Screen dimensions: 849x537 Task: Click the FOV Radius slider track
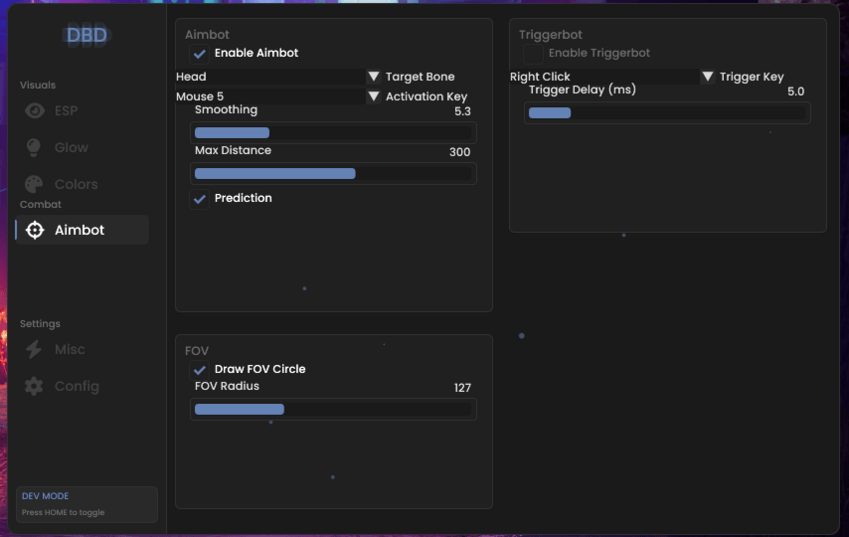click(x=333, y=409)
